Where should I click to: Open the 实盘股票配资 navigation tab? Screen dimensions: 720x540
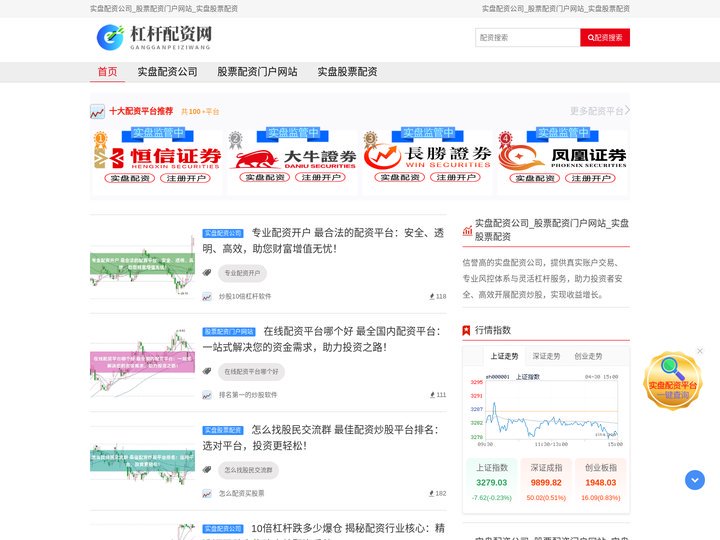(348, 72)
